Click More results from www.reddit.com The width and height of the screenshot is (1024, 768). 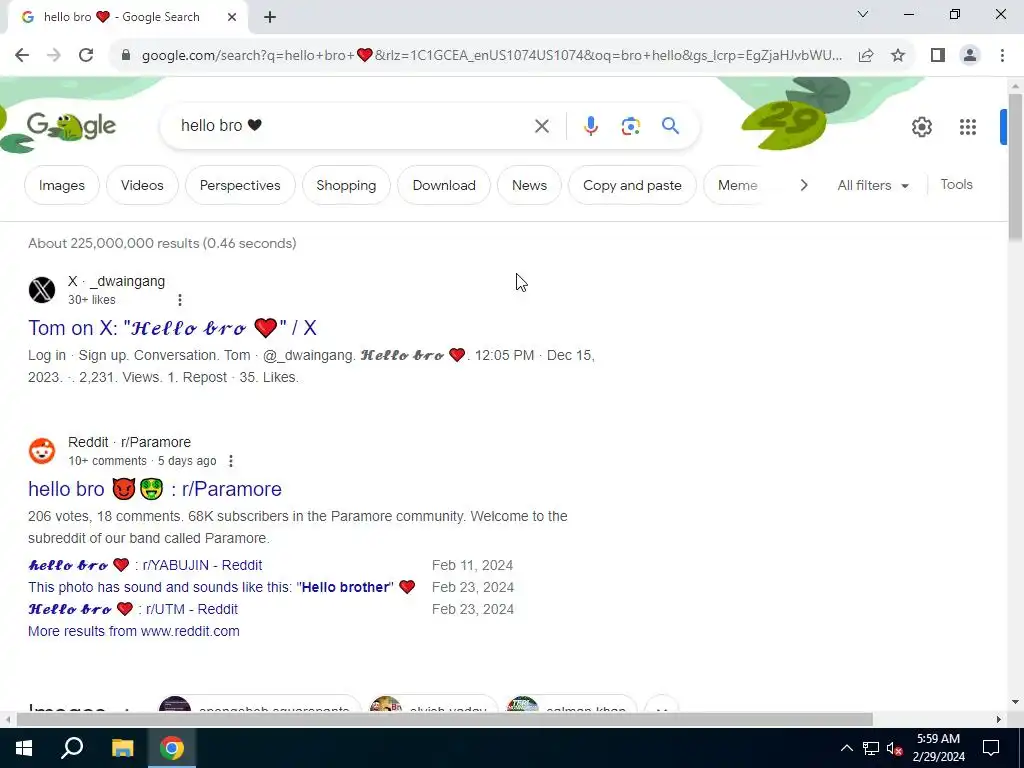(134, 632)
